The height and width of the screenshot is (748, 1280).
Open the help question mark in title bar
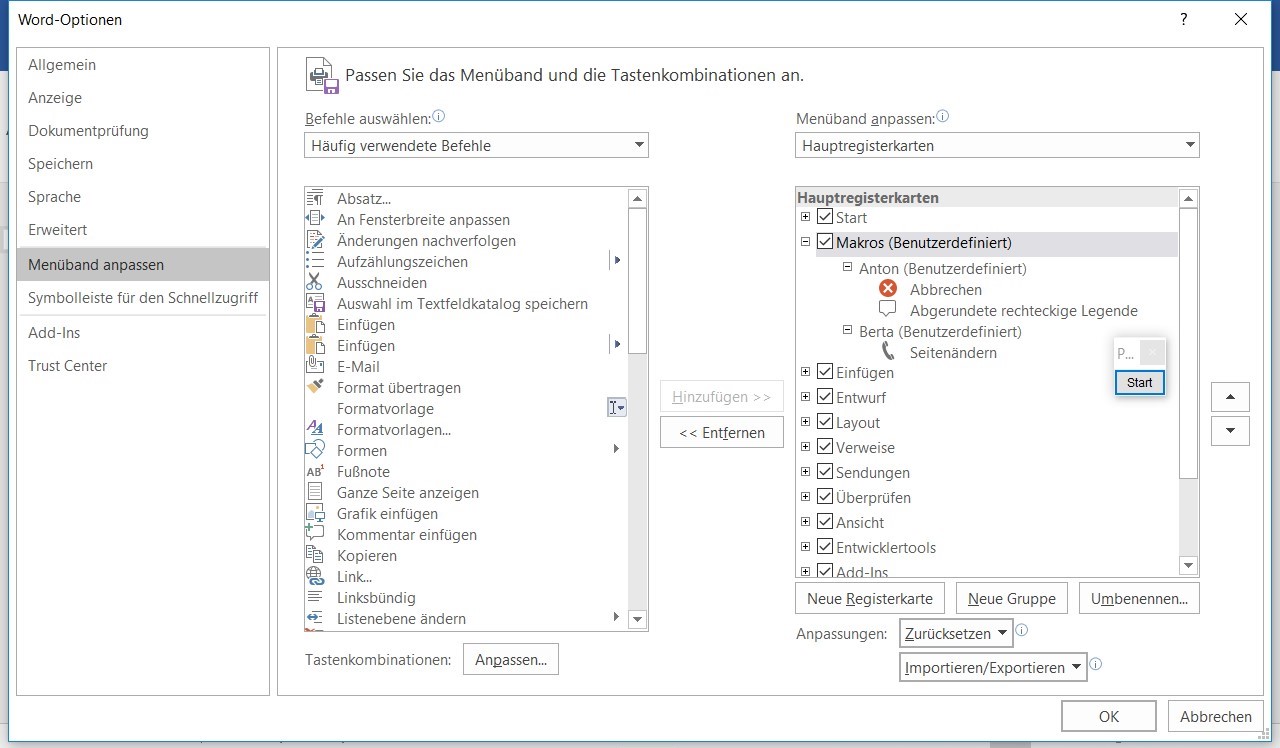pyautogui.click(x=1183, y=19)
